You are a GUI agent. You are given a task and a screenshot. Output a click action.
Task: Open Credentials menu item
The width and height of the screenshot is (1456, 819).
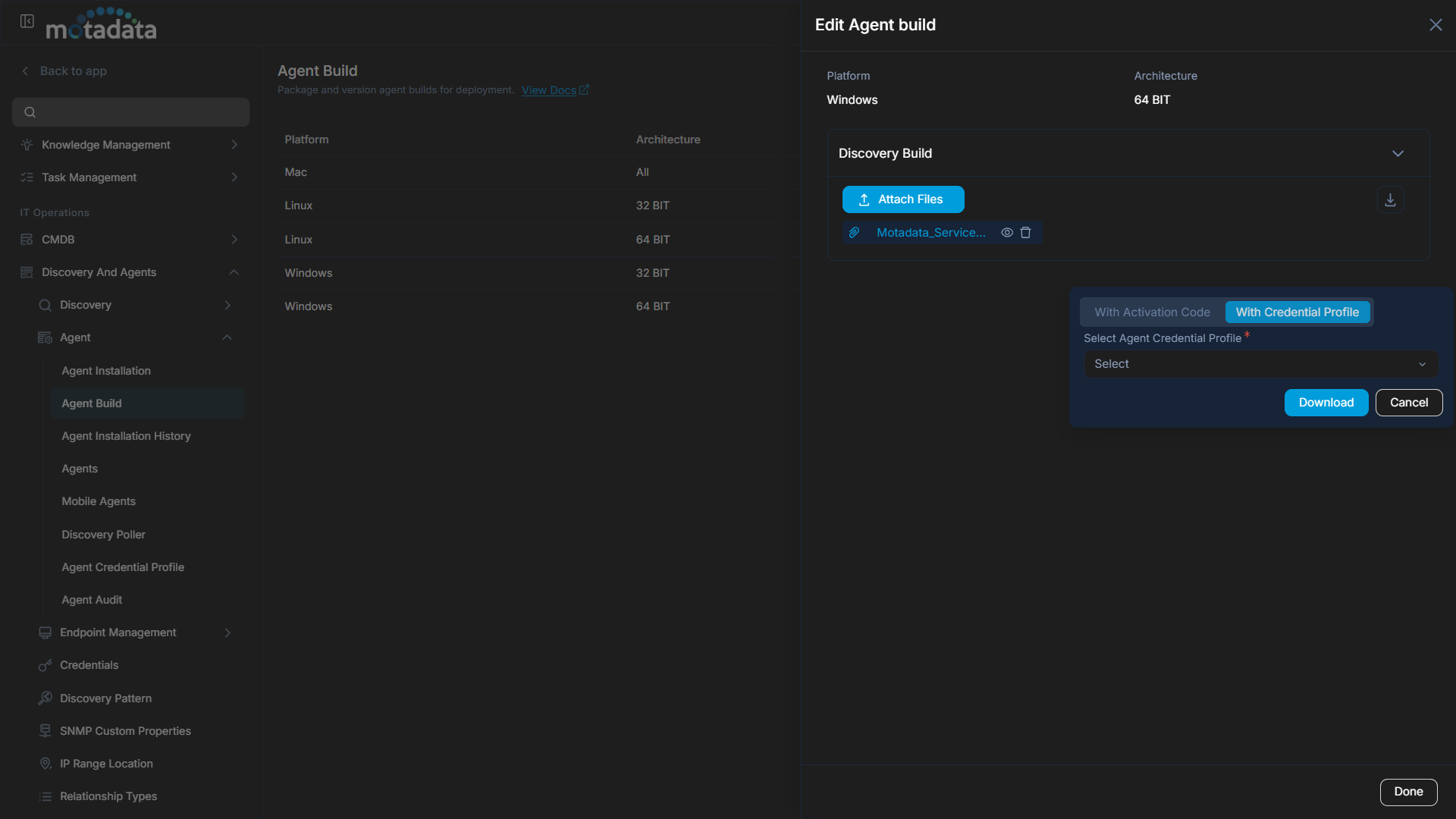(89, 665)
